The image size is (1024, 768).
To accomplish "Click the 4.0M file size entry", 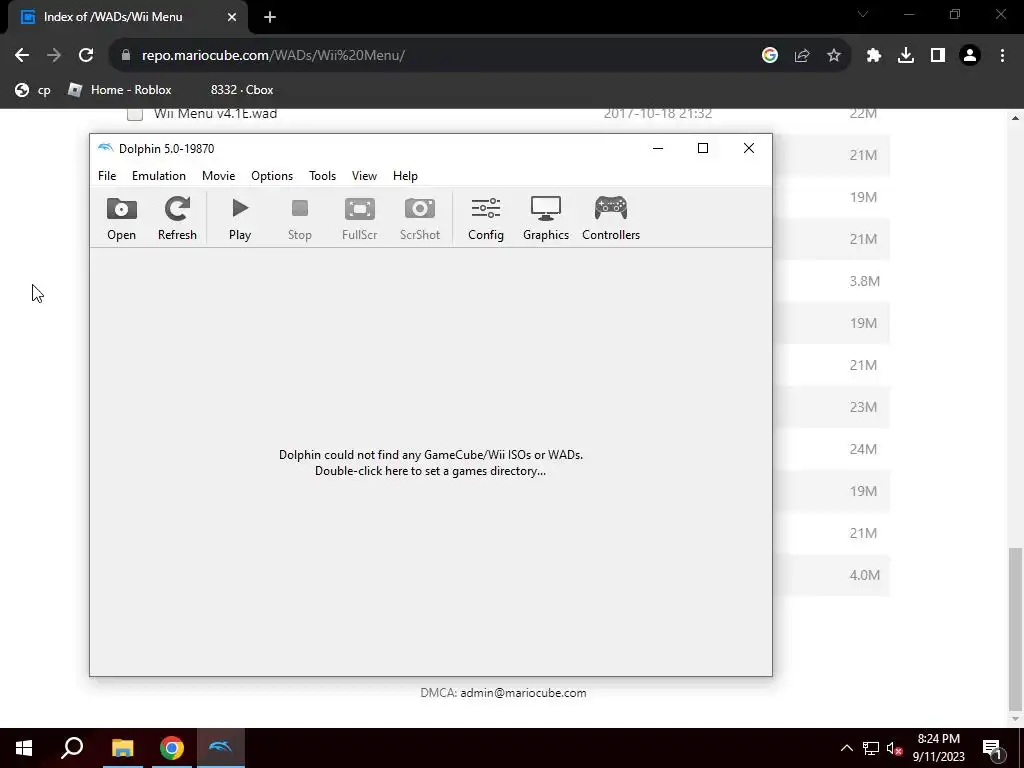I will (865, 575).
